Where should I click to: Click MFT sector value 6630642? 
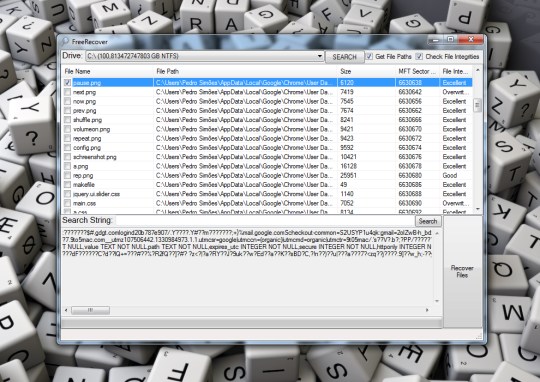click(410, 92)
